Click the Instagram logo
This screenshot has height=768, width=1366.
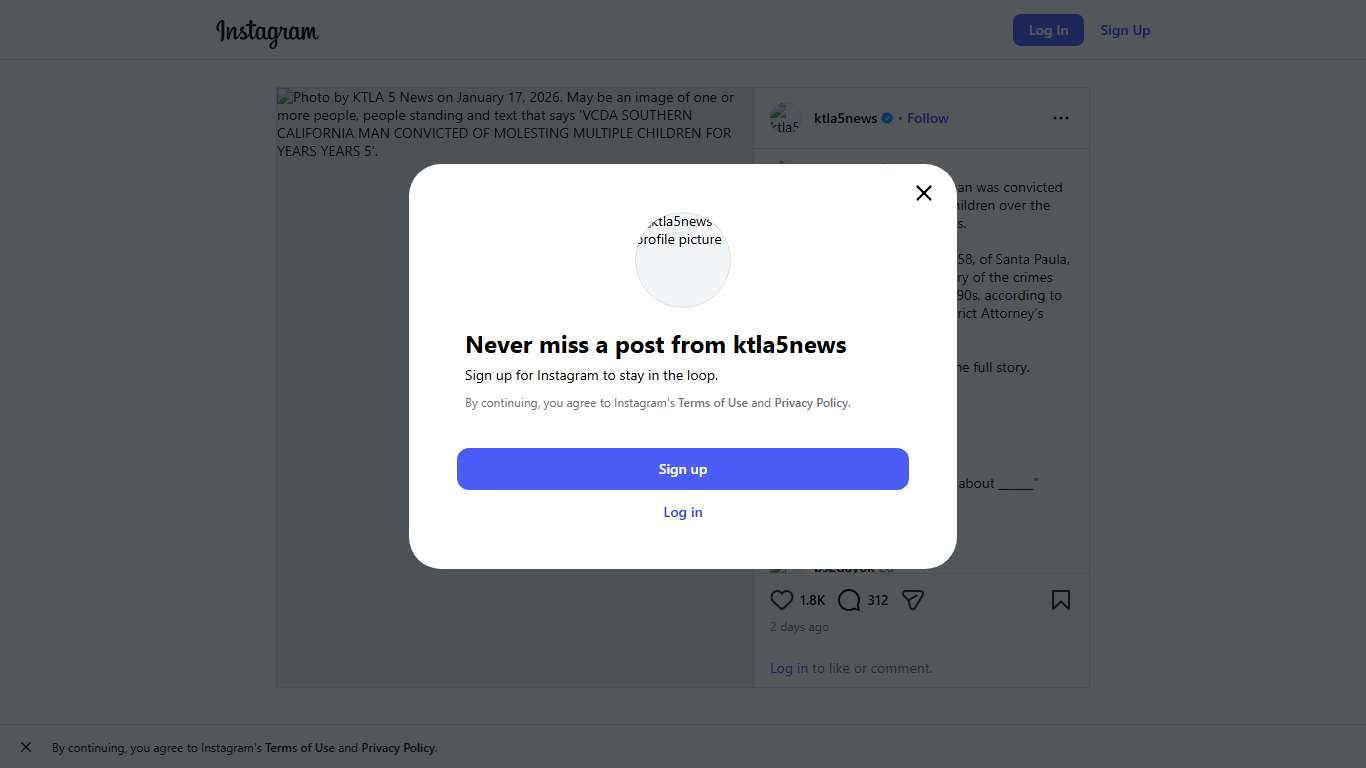[267, 32]
